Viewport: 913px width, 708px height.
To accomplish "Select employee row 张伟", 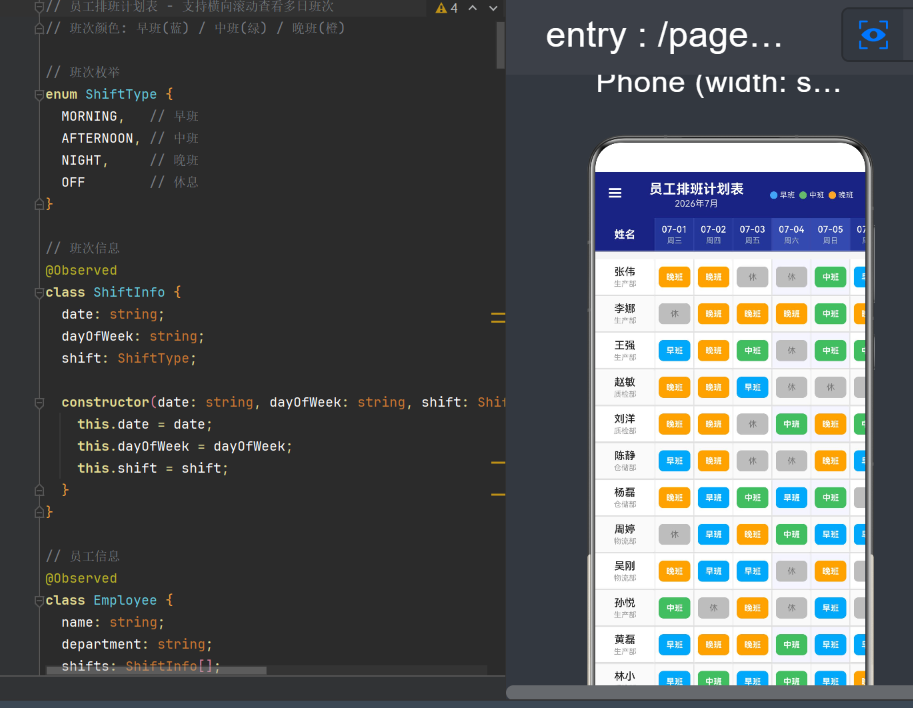I will pyautogui.click(x=730, y=277).
